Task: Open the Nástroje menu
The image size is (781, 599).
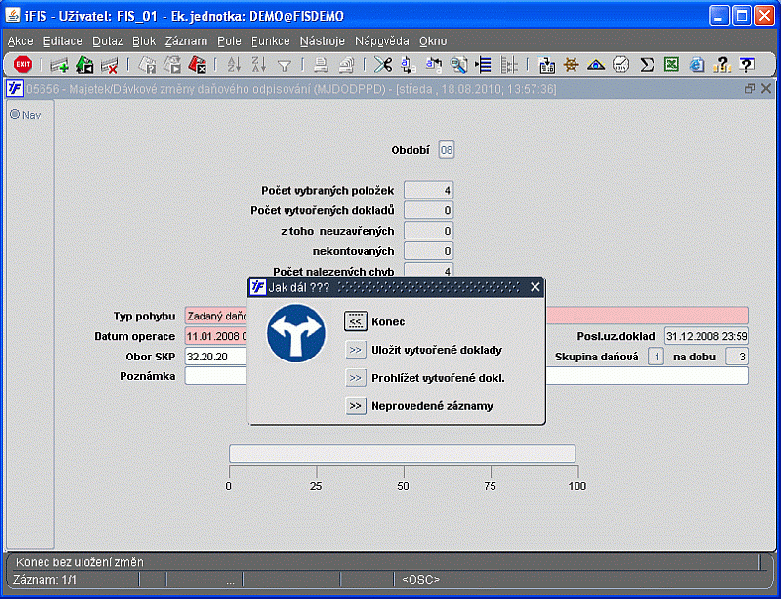Action: point(321,41)
